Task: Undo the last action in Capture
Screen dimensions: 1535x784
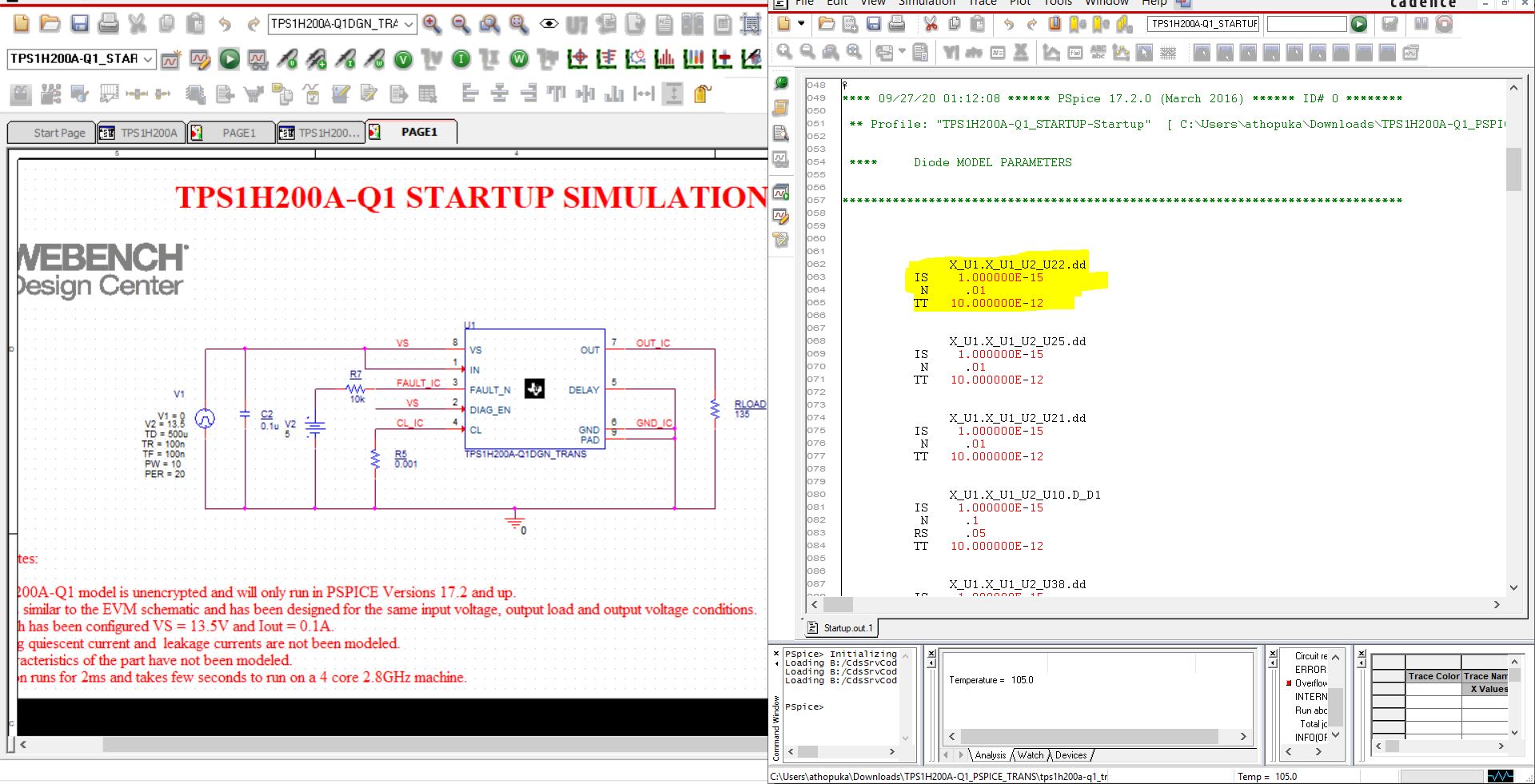Action: click(225, 24)
